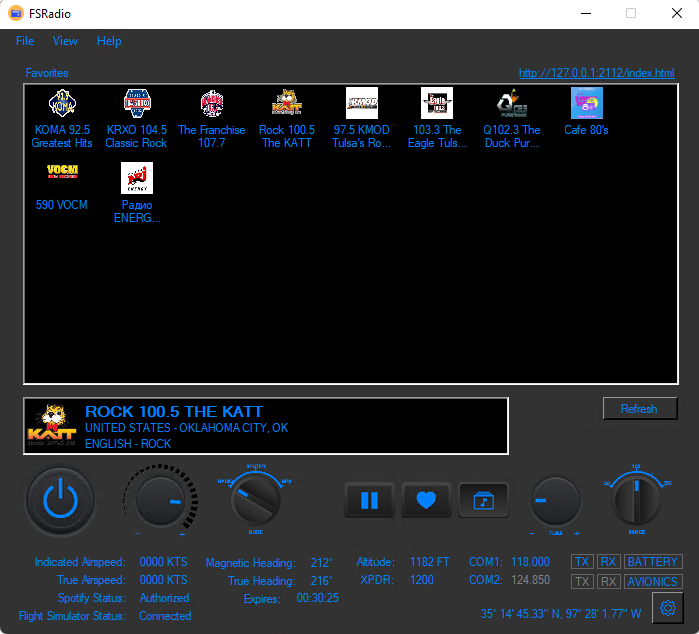Open the 127.0.0.1 index.html link
Image resolution: width=699 pixels, height=634 pixels.
click(x=596, y=73)
